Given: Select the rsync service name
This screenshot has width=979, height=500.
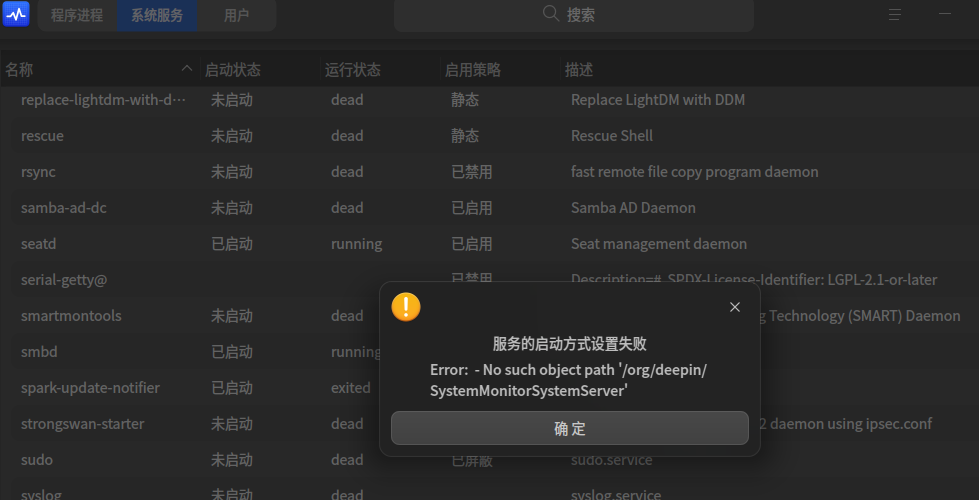Looking at the screenshot, I should 38,172.
